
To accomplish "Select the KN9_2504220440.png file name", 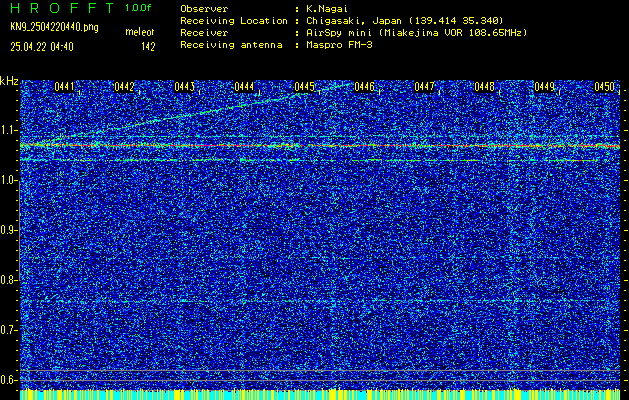I will coord(54,27).
